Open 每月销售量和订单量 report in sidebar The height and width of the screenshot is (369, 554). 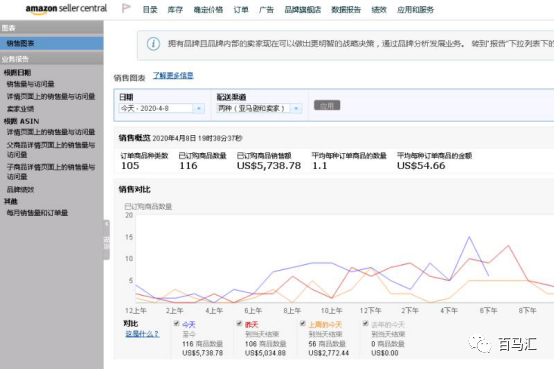pyautogui.click(x=37, y=213)
